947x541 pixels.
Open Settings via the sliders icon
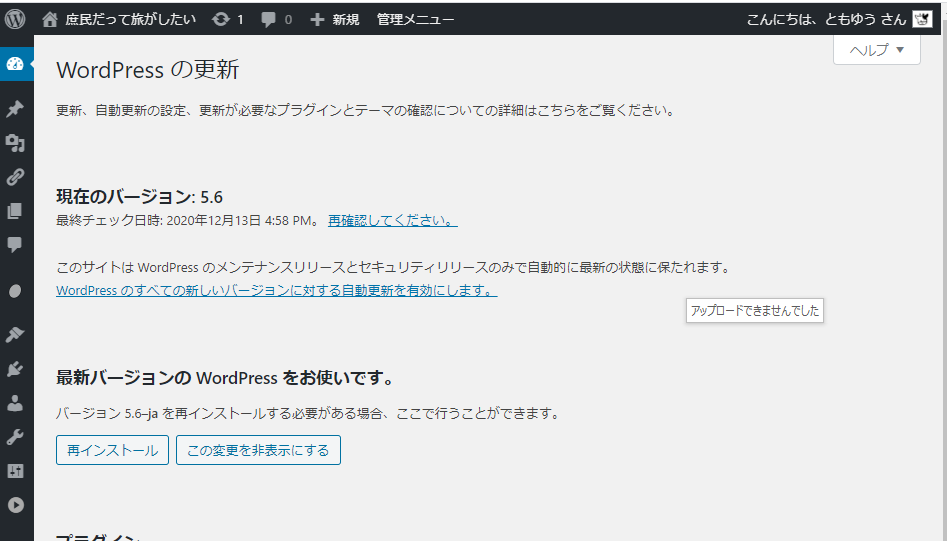15,471
